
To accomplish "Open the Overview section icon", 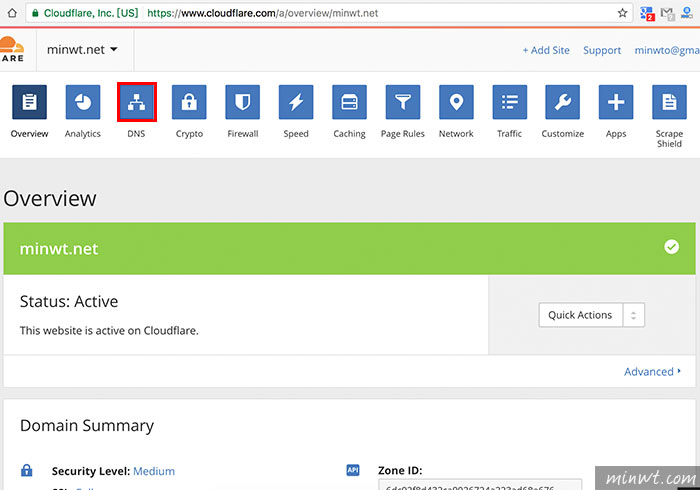I will click(29, 102).
